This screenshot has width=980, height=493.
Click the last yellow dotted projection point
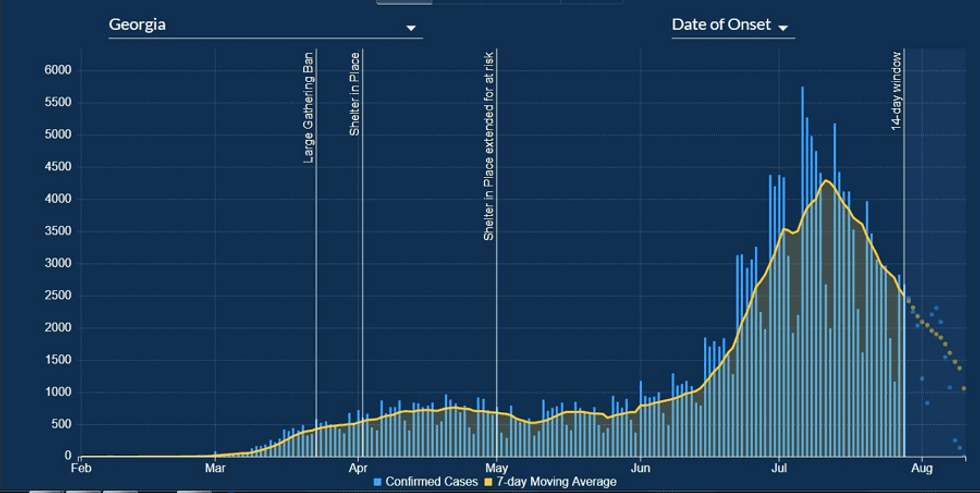click(964, 388)
